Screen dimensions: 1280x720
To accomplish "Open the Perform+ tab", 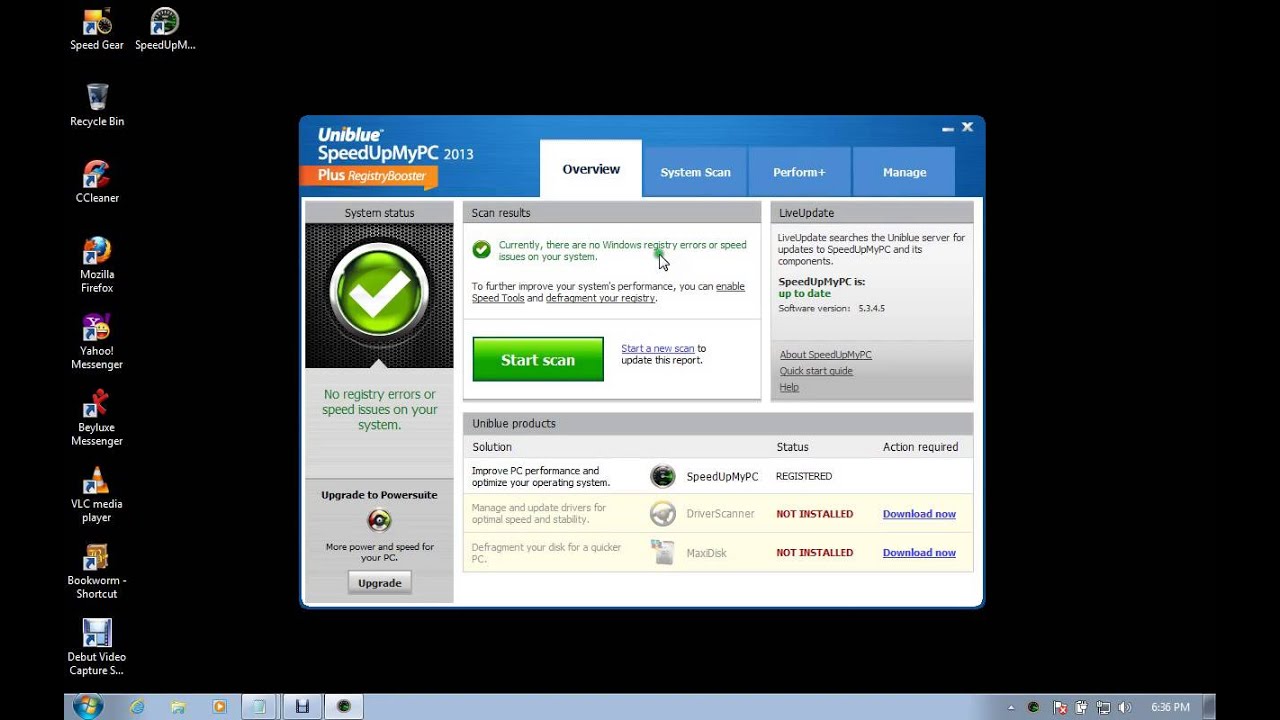I will pos(799,172).
